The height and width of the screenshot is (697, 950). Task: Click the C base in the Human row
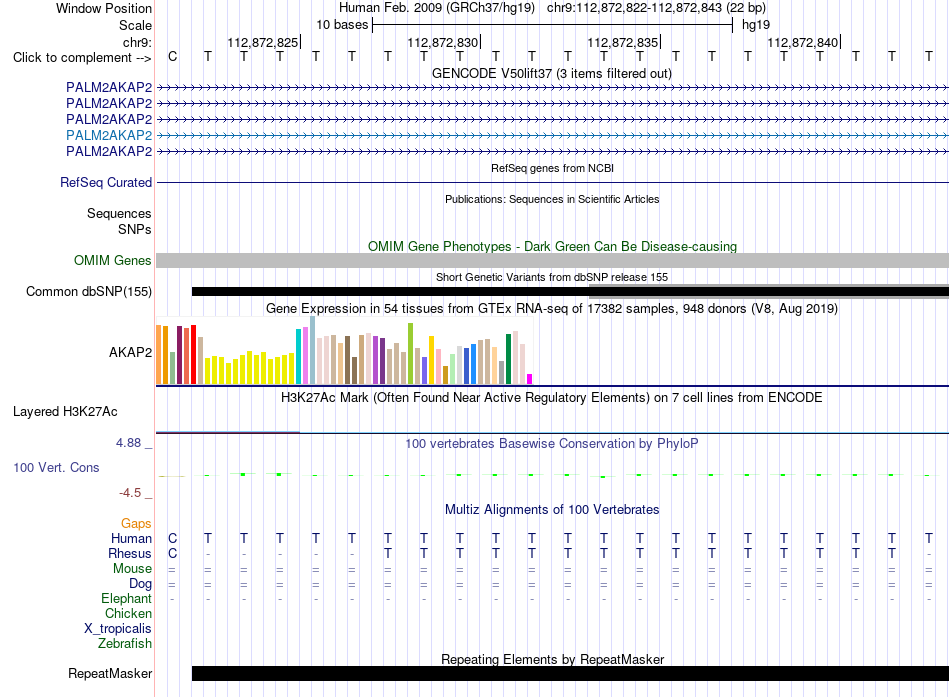click(173, 538)
